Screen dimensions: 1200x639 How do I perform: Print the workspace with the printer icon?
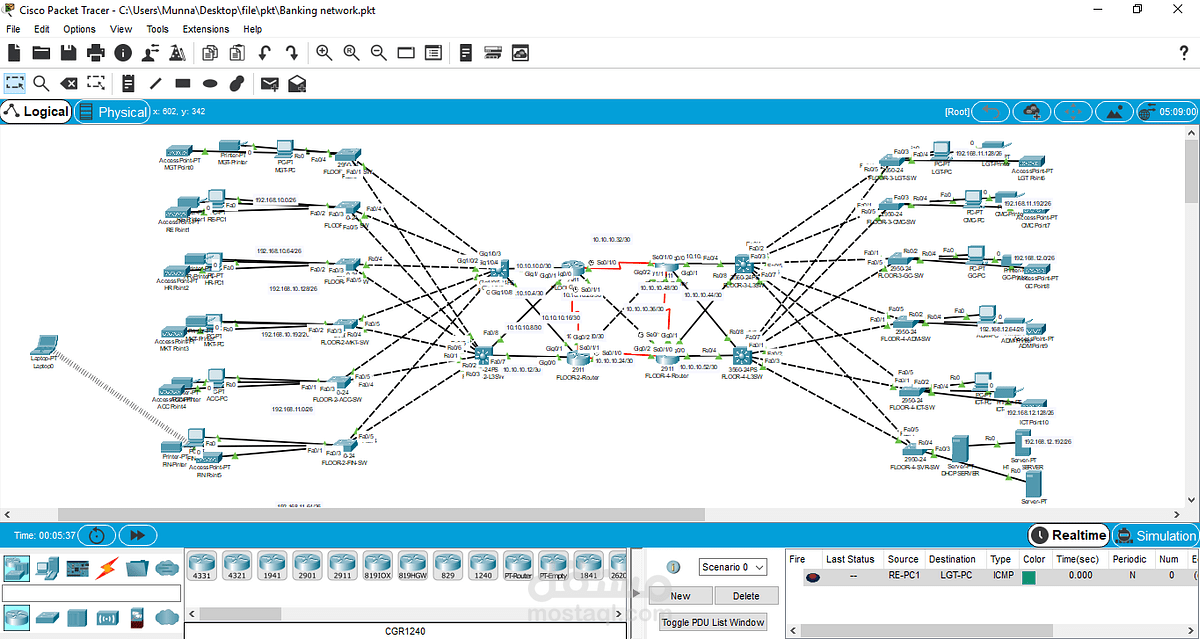coord(96,52)
